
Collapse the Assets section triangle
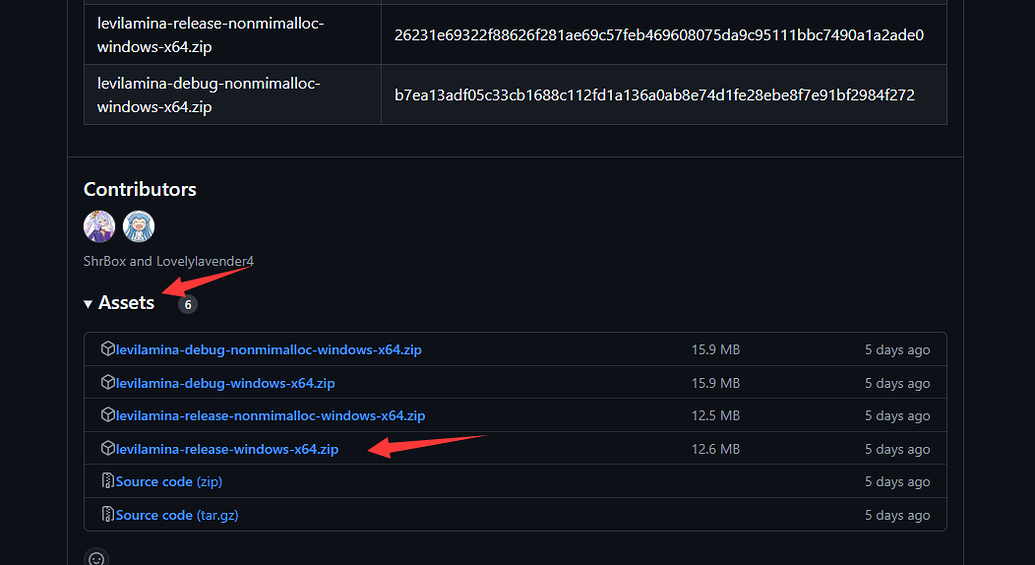click(88, 303)
